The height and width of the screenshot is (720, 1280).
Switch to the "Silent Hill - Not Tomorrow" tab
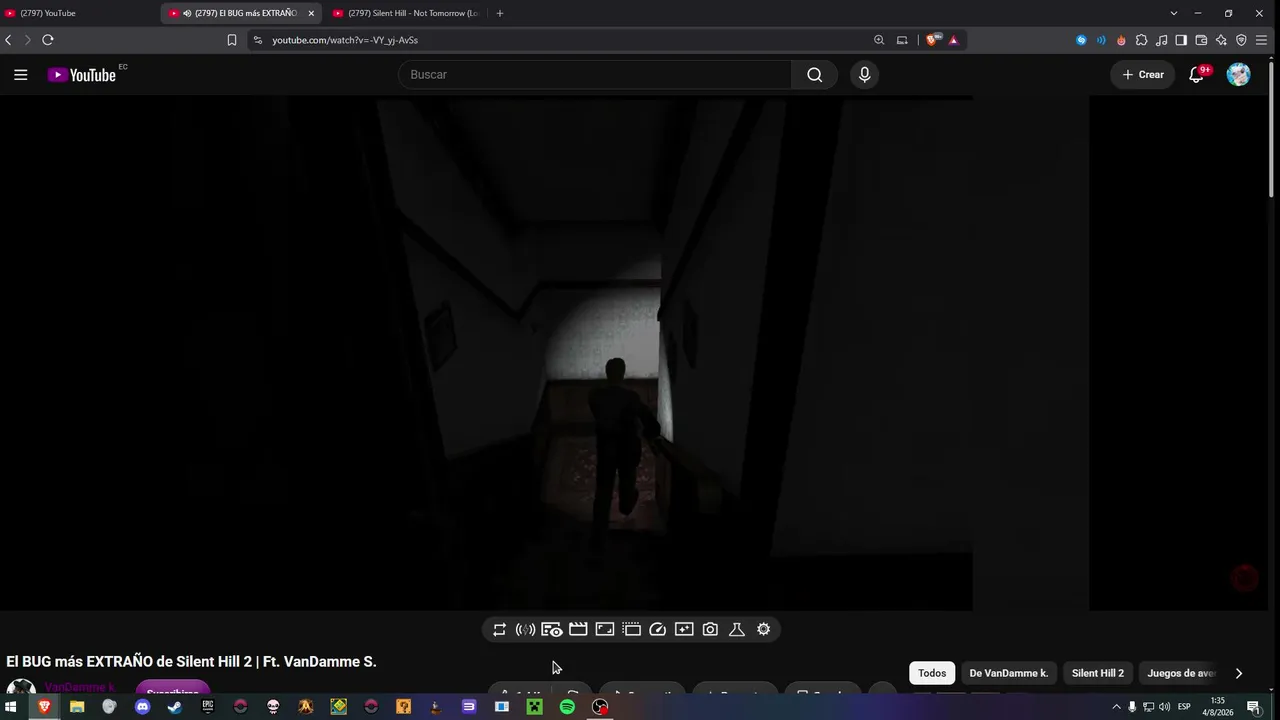click(x=405, y=13)
